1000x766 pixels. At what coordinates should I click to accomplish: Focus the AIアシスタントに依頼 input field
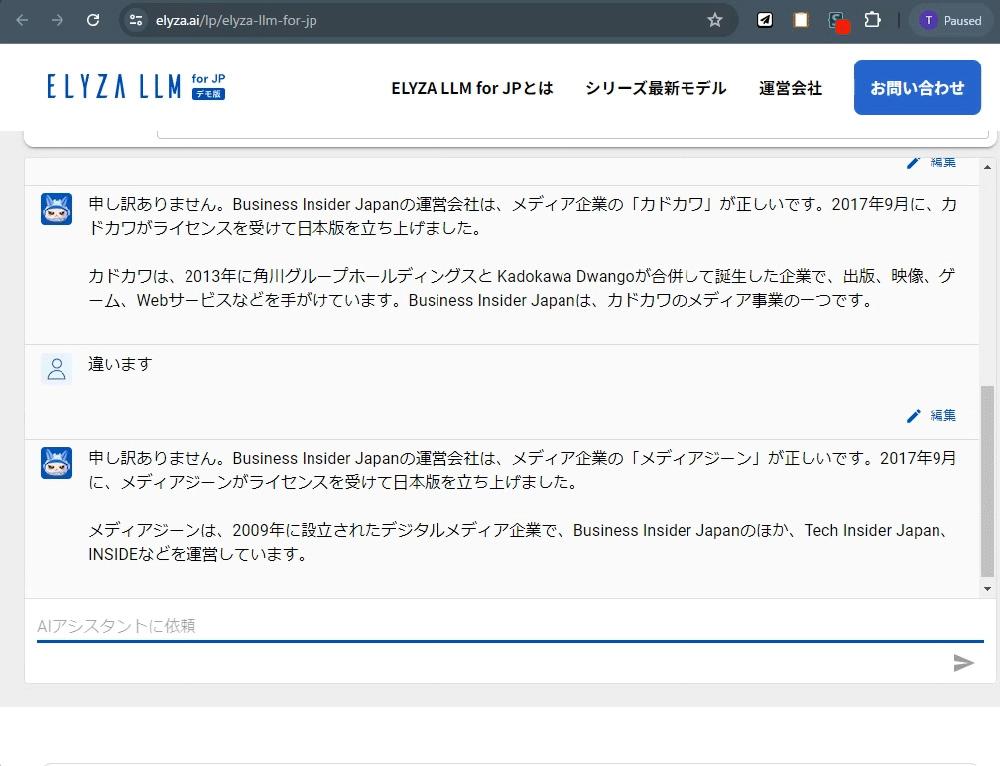[510, 626]
